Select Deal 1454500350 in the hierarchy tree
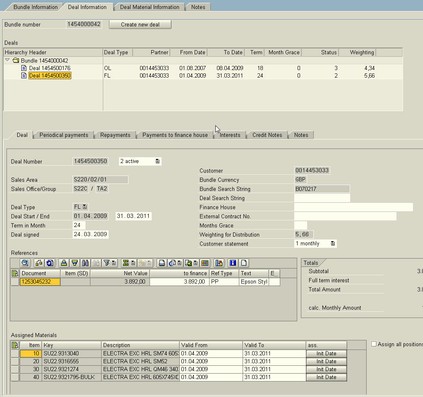The image size is (423, 397). pos(50,76)
